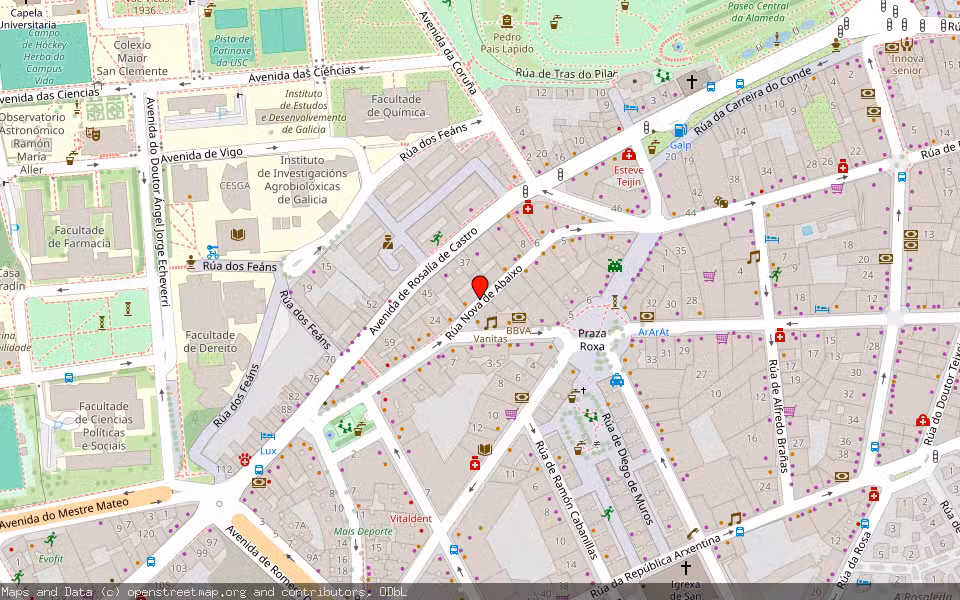Click the Vanitas music note icon
The width and height of the screenshot is (960, 600).
pyautogui.click(x=490, y=322)
